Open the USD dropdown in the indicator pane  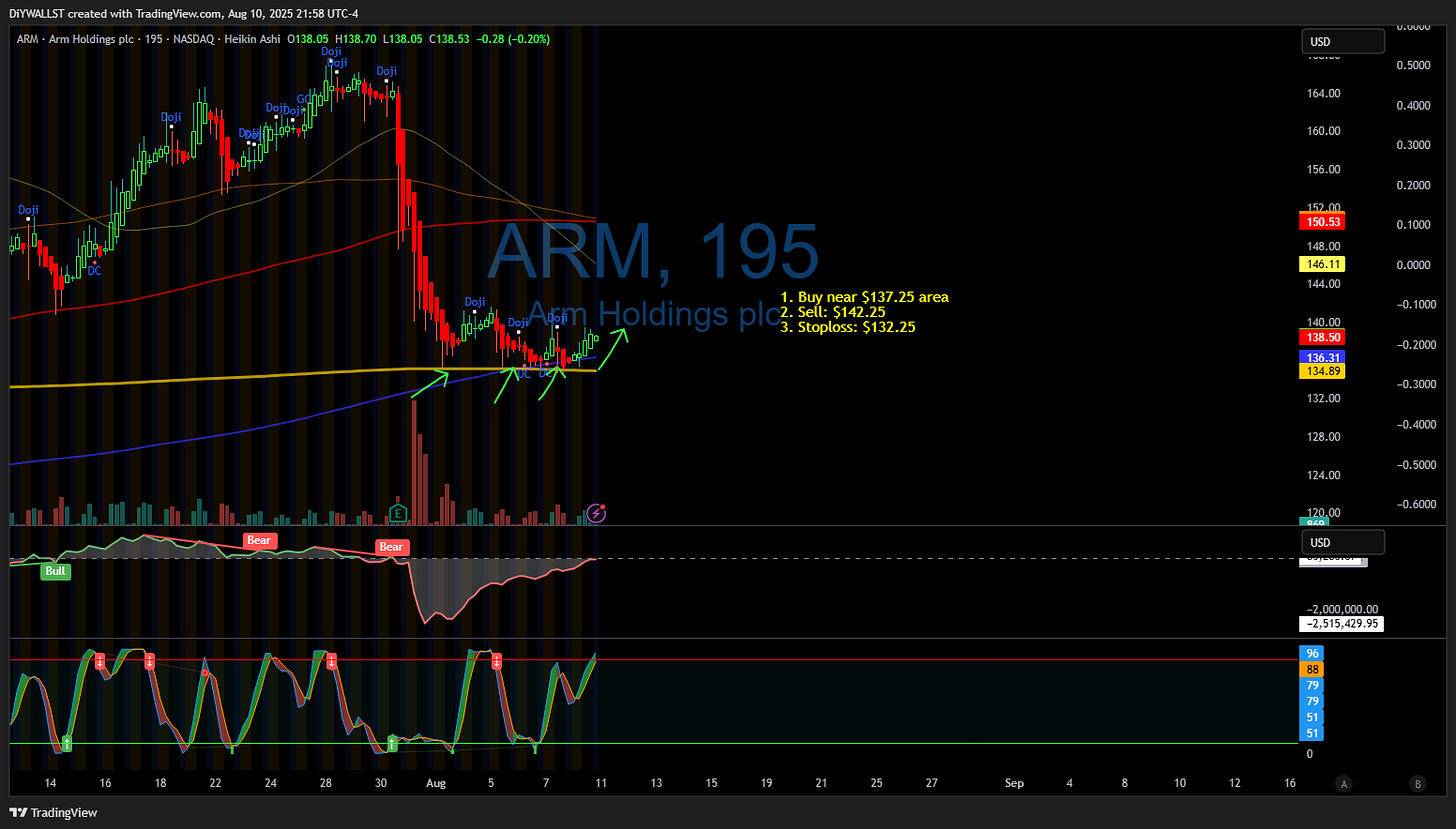pos(1343,542)
